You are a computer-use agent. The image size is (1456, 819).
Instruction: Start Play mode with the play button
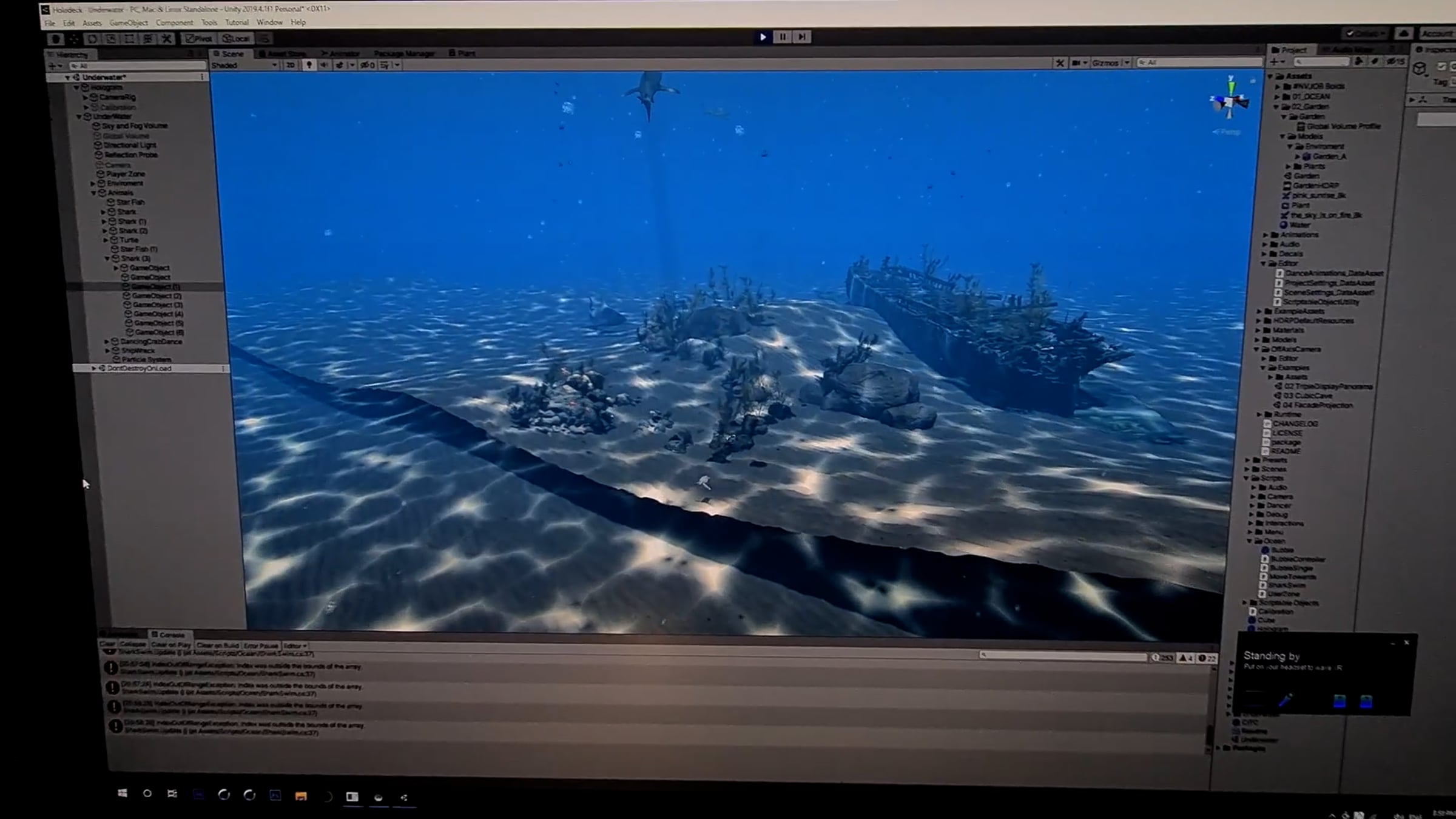[763, 37]
